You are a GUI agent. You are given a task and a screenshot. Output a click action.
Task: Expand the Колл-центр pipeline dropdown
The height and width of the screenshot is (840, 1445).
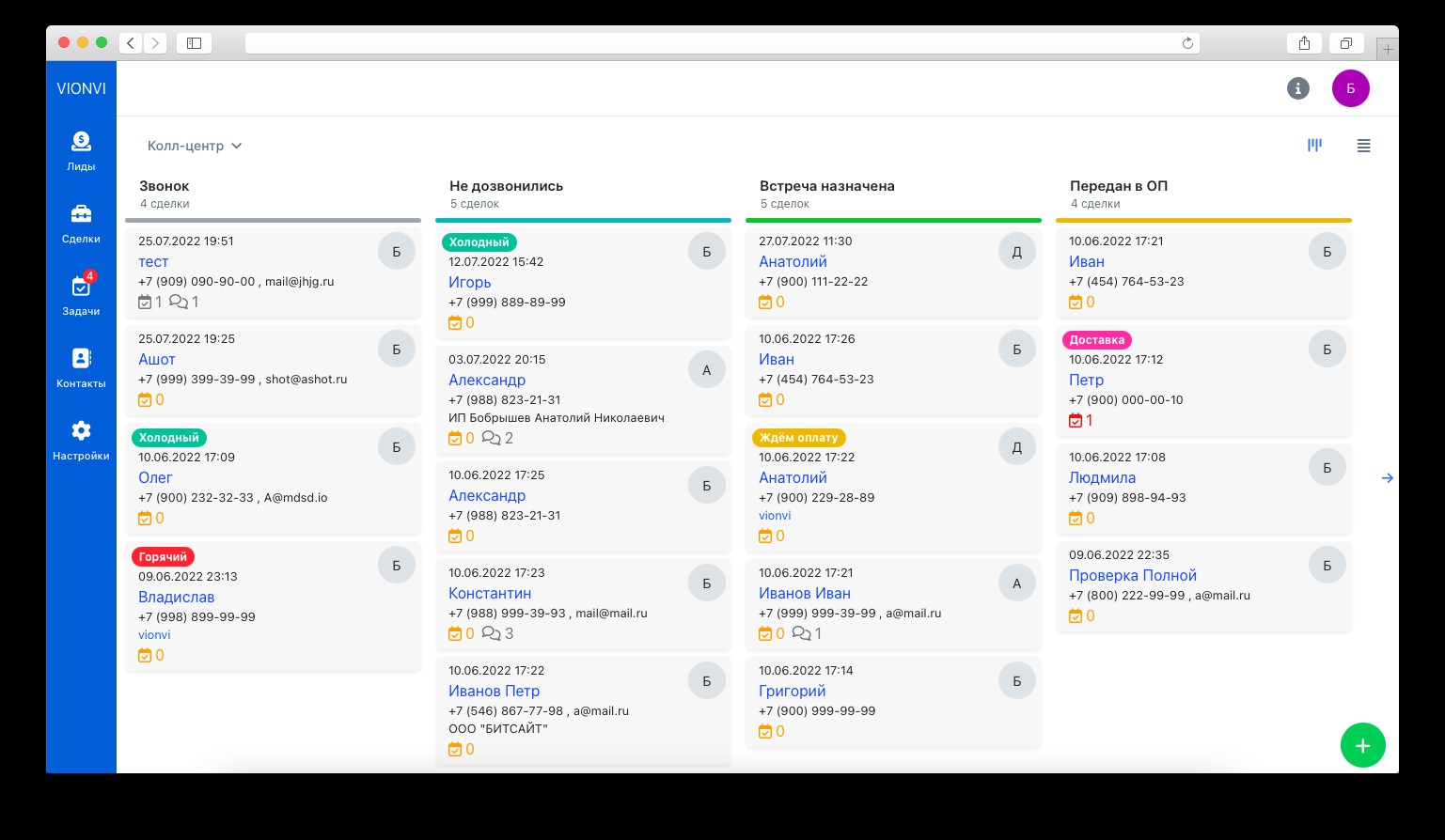tap(195, 146)
